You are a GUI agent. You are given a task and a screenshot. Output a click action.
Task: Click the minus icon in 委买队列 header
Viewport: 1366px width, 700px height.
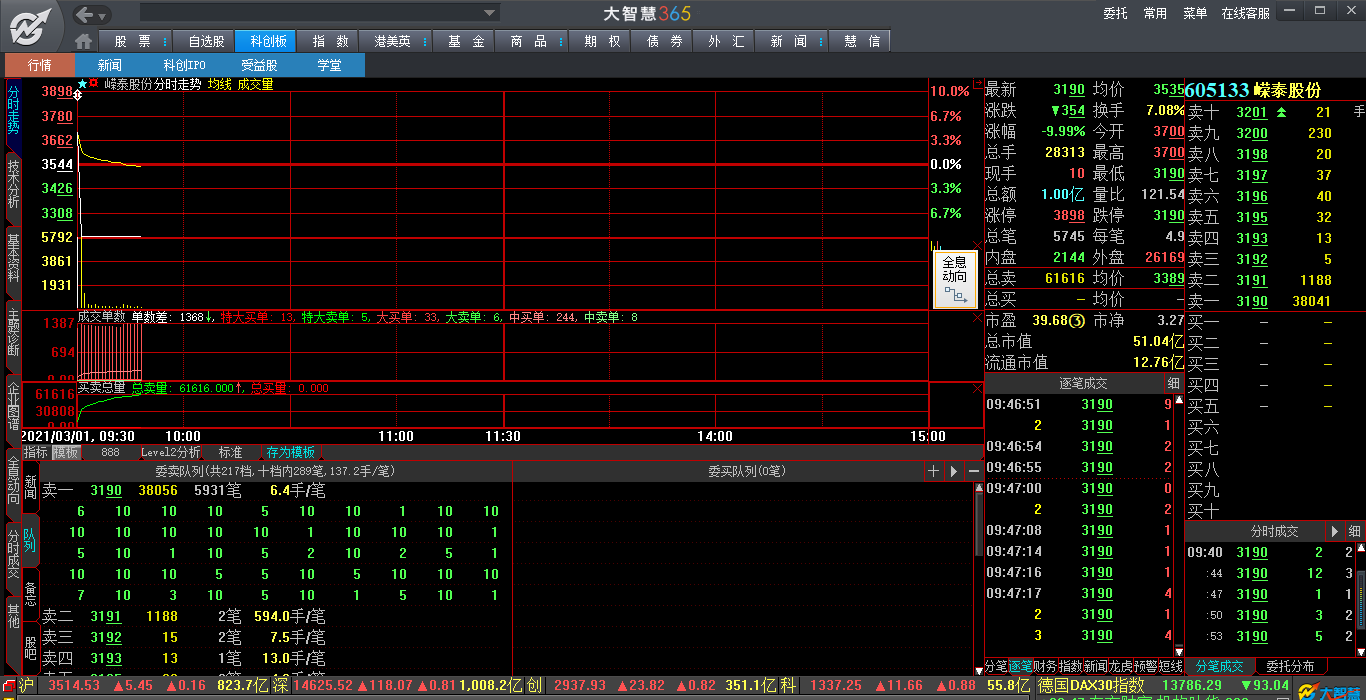[973, 471]
